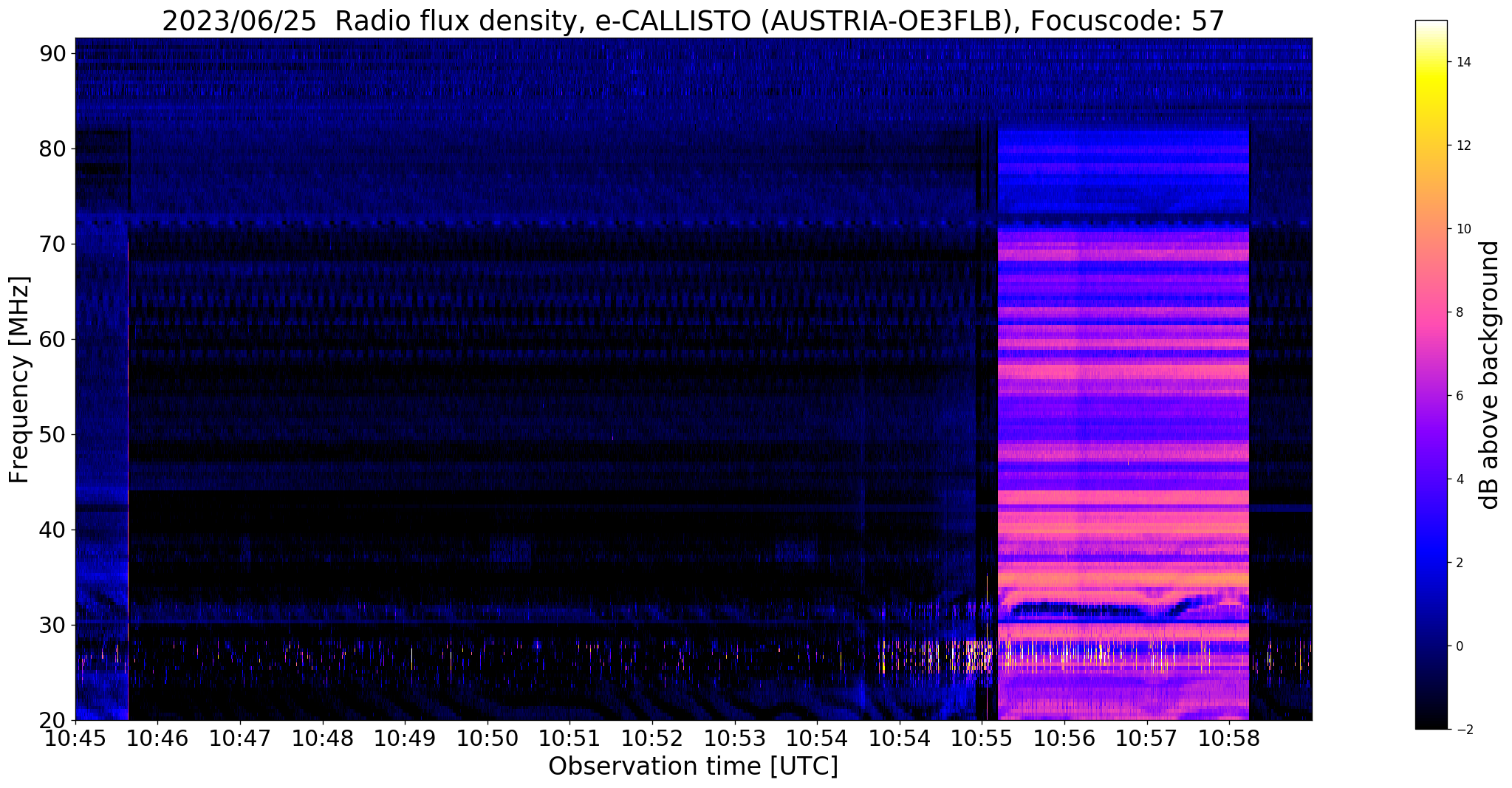
Task: Click the 10:52 time tick label
Action: coord(651,738)
